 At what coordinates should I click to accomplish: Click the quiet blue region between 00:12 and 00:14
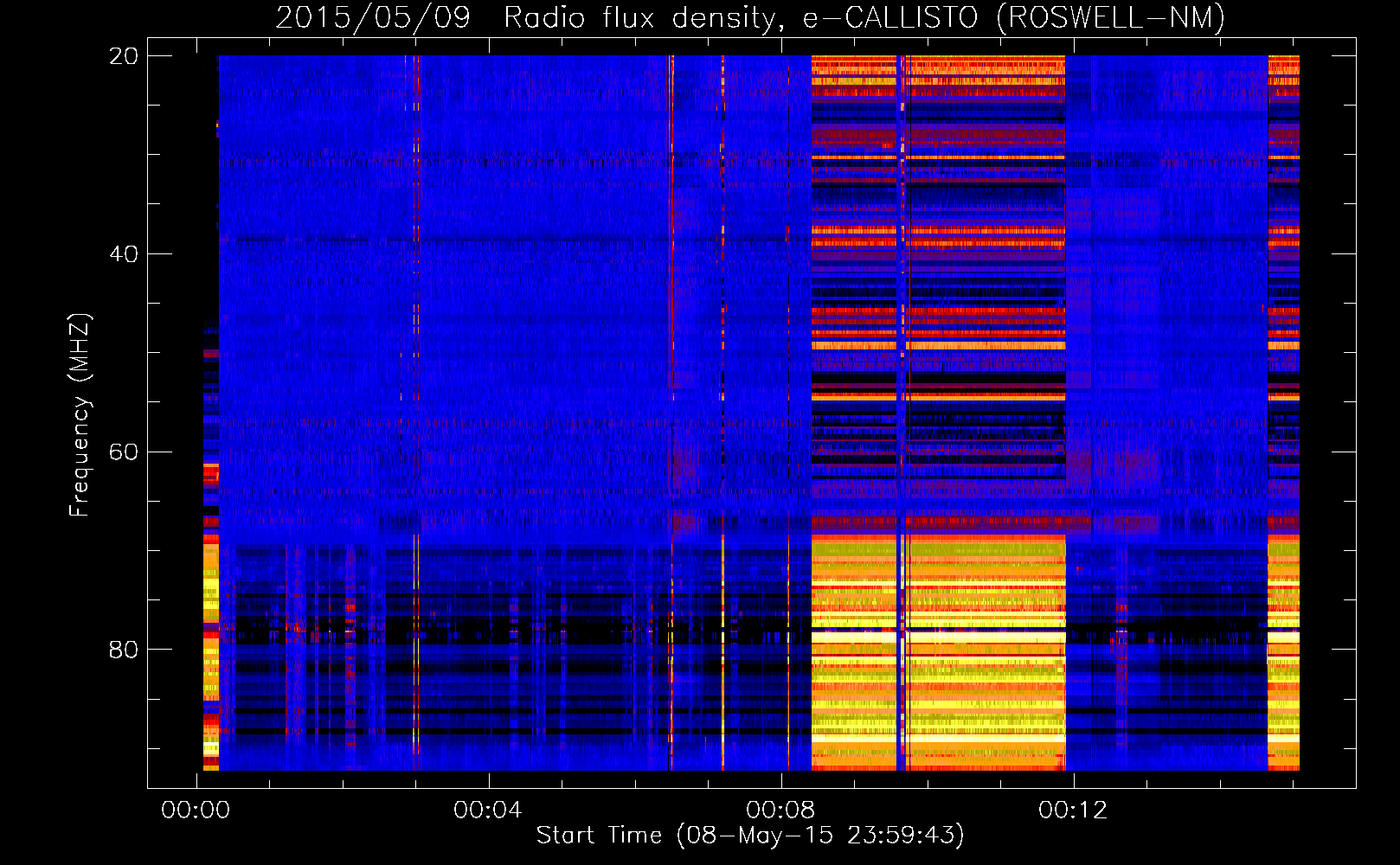click(1168, 259)
